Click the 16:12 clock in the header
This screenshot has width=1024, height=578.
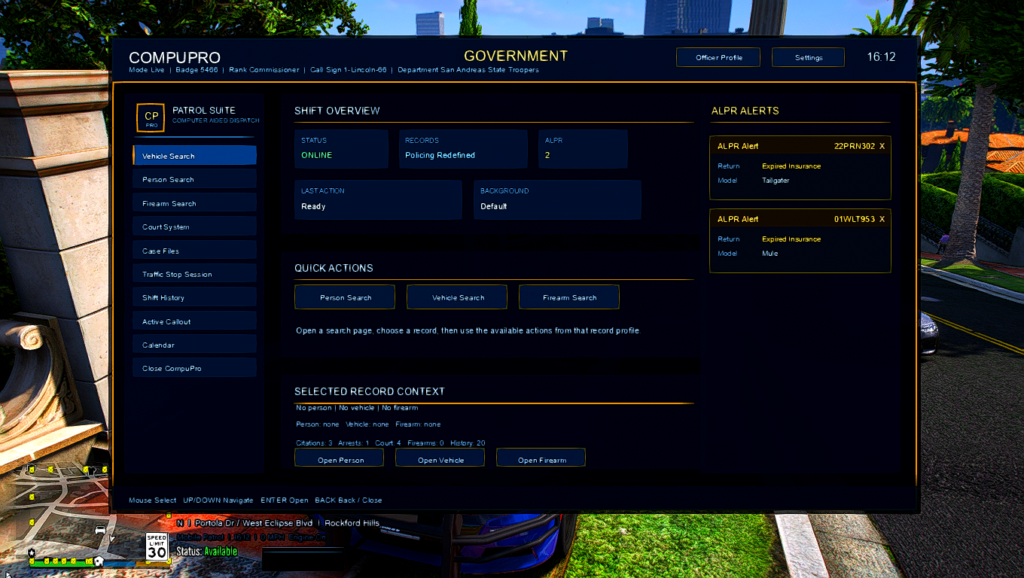(881, 57)
